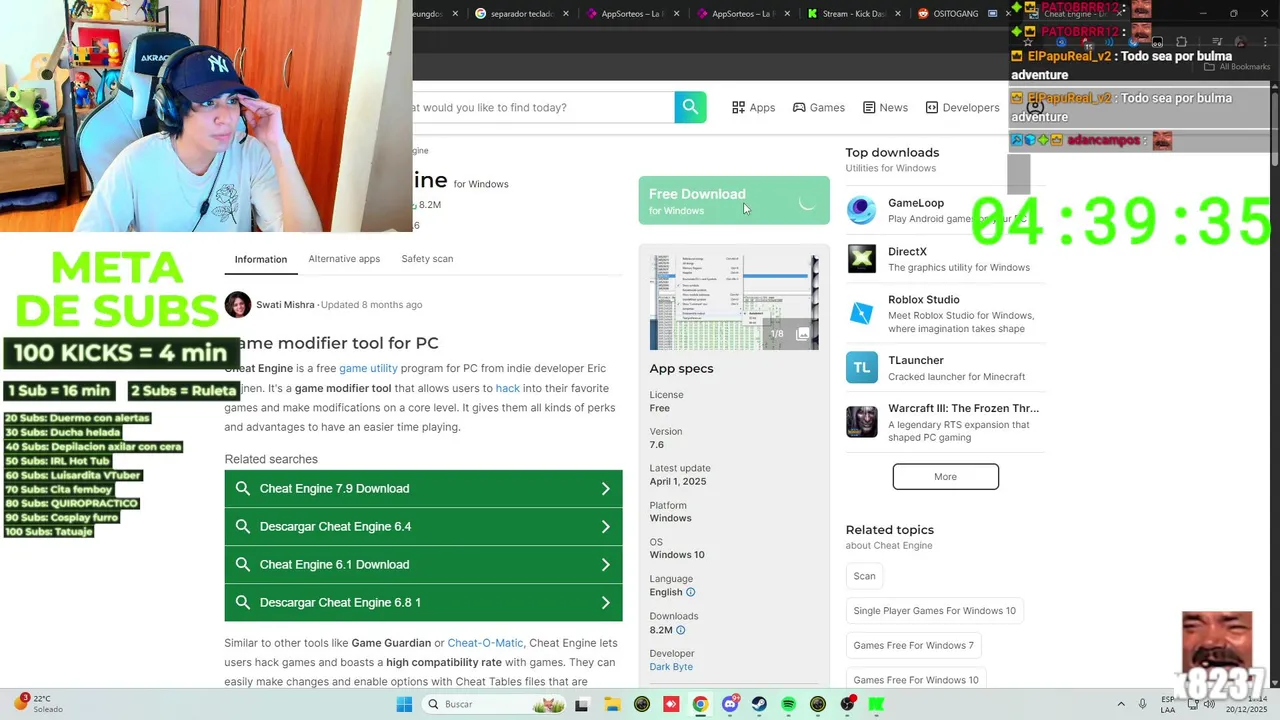Switch to the Alternative apps tab
The height and width of the screenshot is (720, 1280).
(344, 259)
